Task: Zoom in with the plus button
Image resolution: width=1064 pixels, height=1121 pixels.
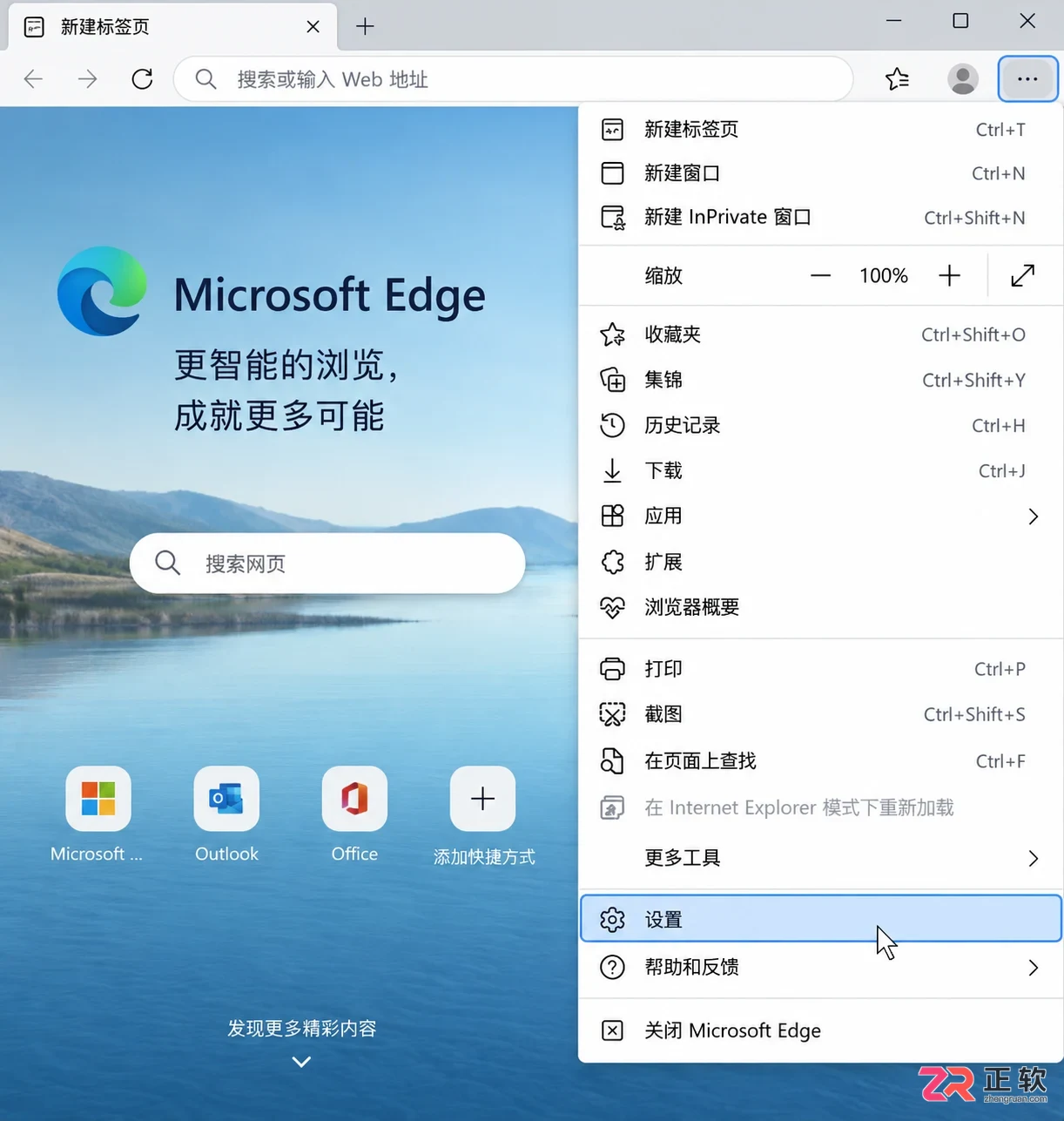Action: tap(949, 276)
